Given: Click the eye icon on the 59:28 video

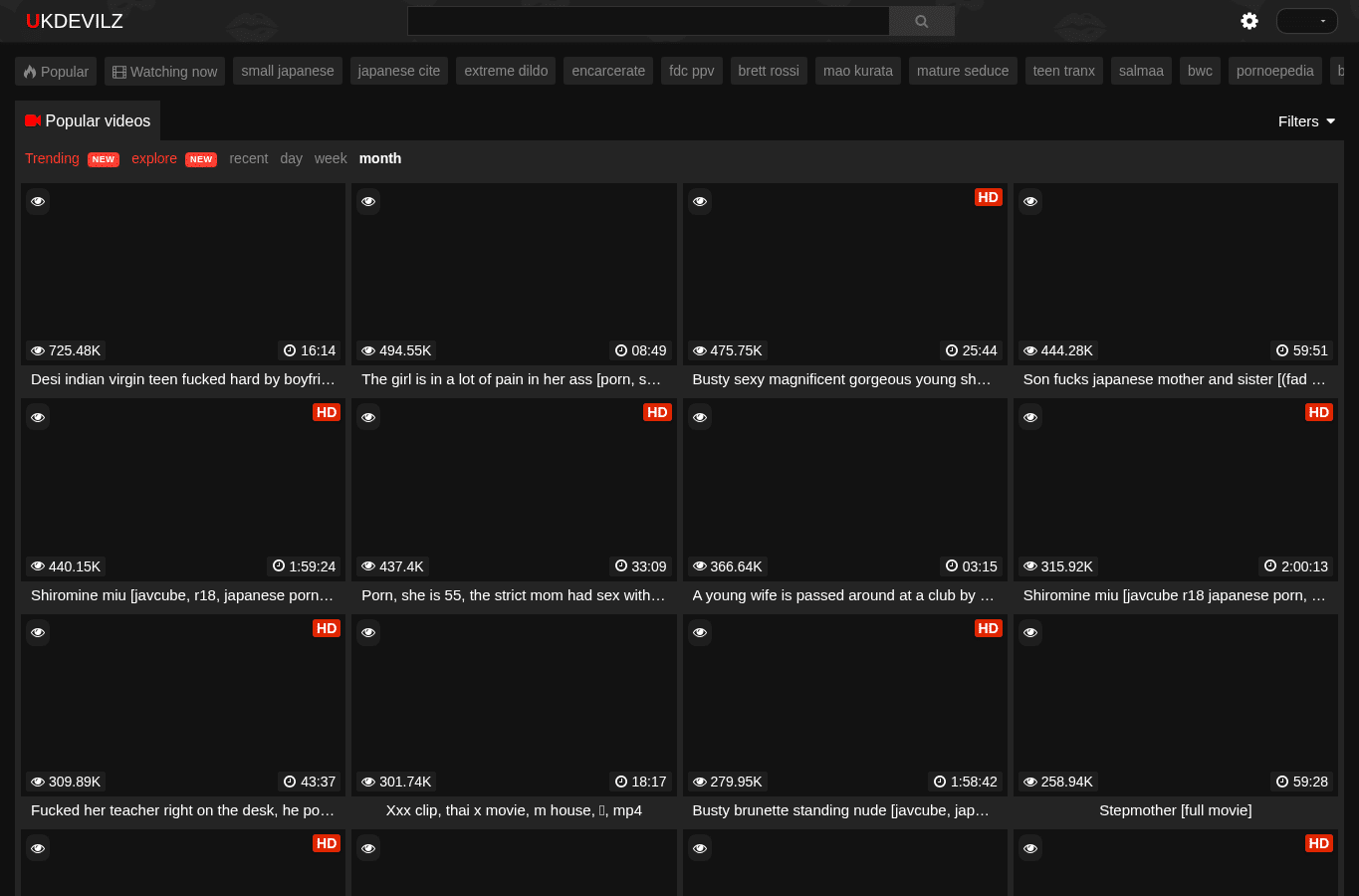Looking at the screenshot, I should tap(1030, 632).
